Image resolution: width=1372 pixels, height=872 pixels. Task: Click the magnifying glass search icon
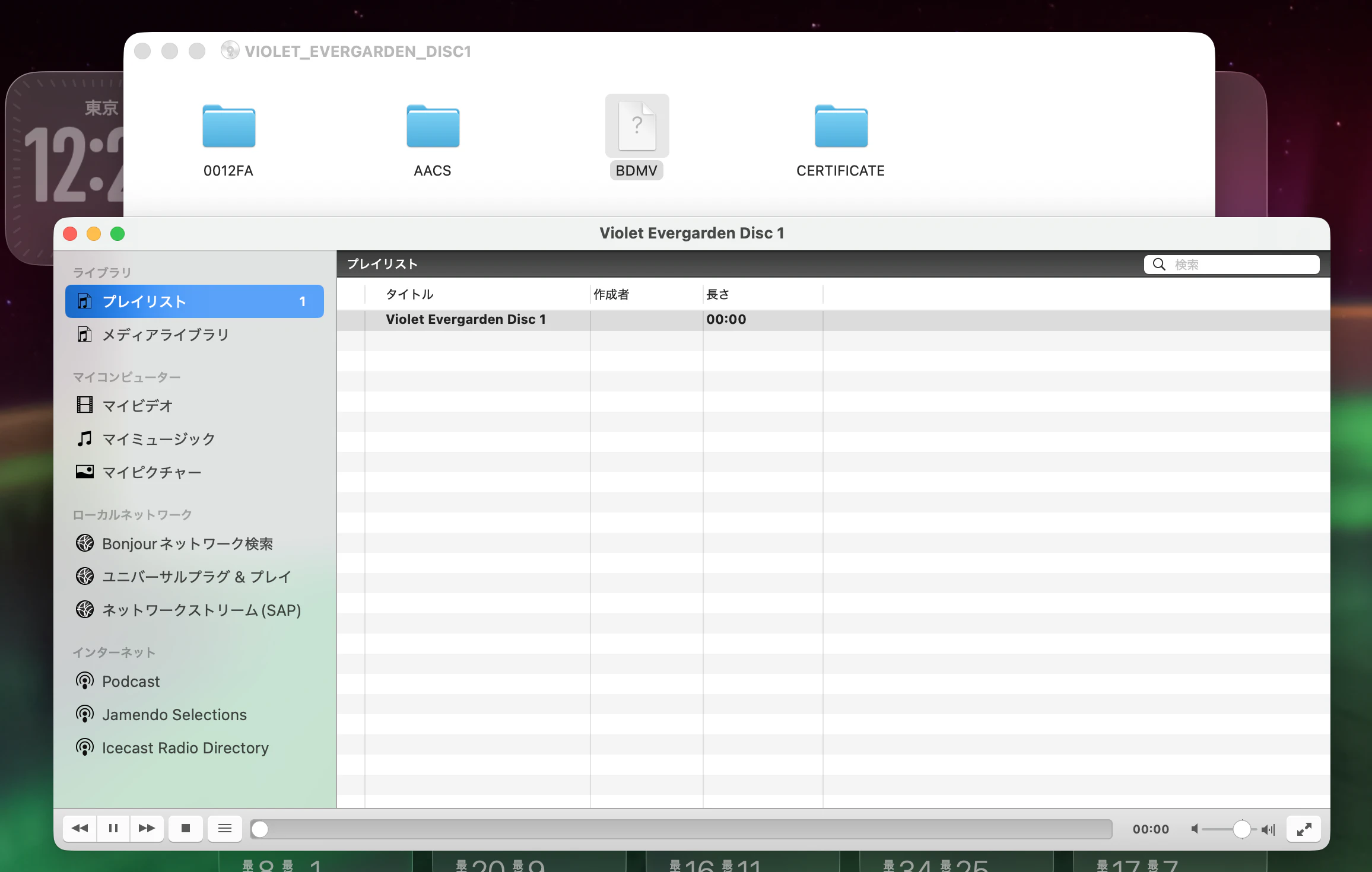[x=1159, y=265]
